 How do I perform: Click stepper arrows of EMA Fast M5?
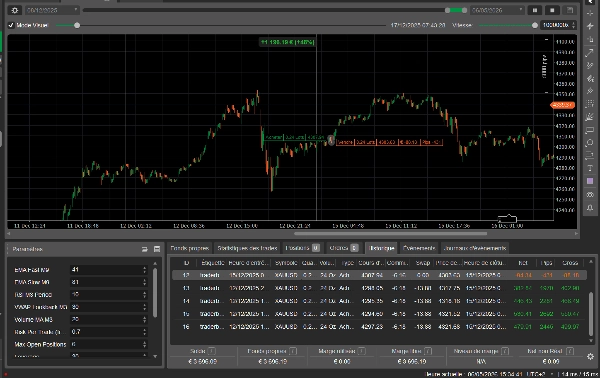(x=144, y=270)
